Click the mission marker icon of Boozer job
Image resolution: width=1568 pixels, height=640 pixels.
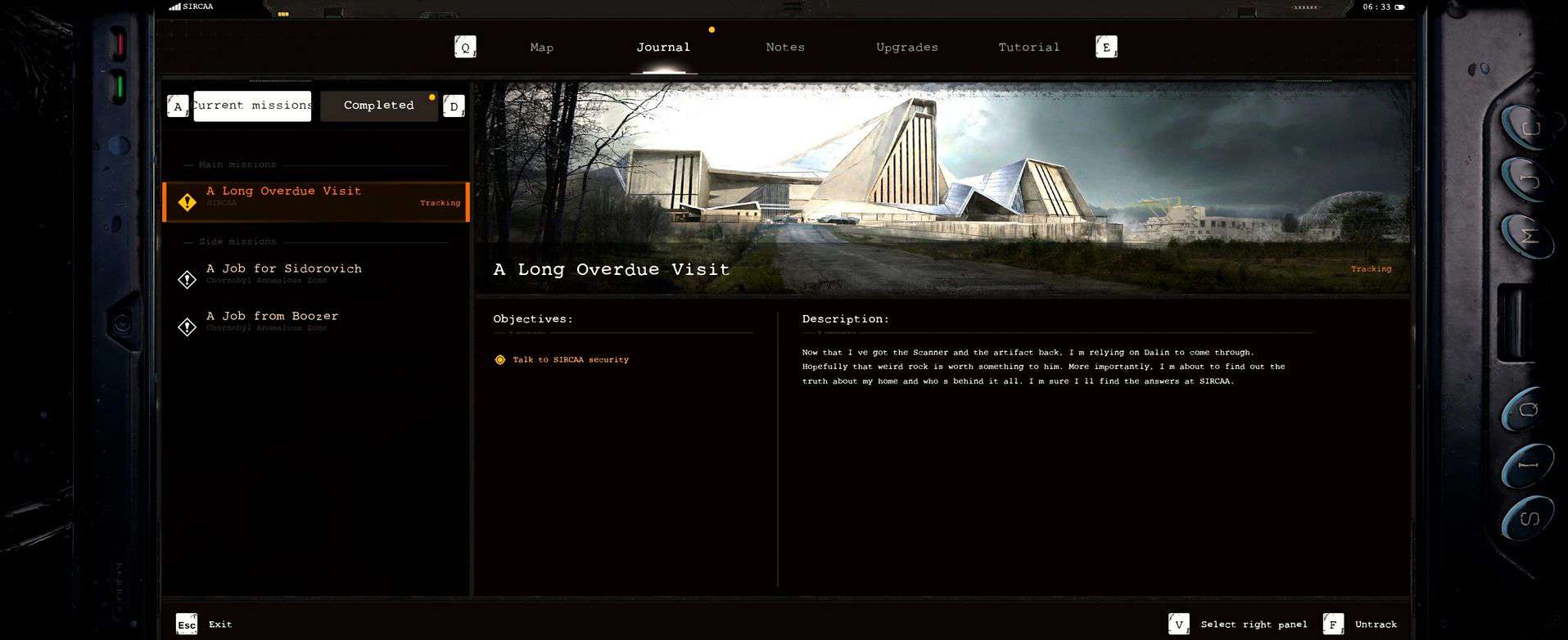(x=188, y=327)
